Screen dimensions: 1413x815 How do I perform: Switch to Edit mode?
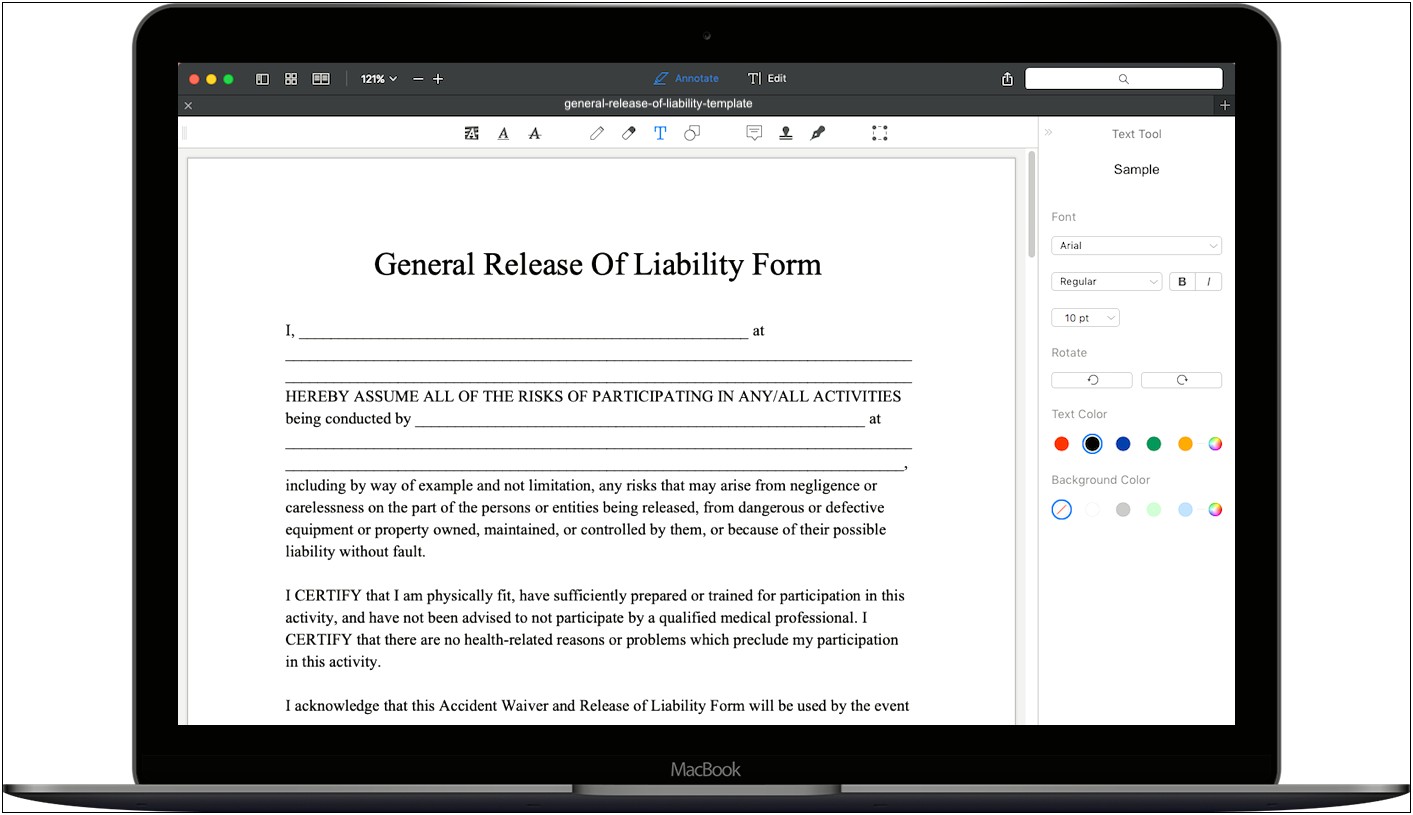pos(767,78)
